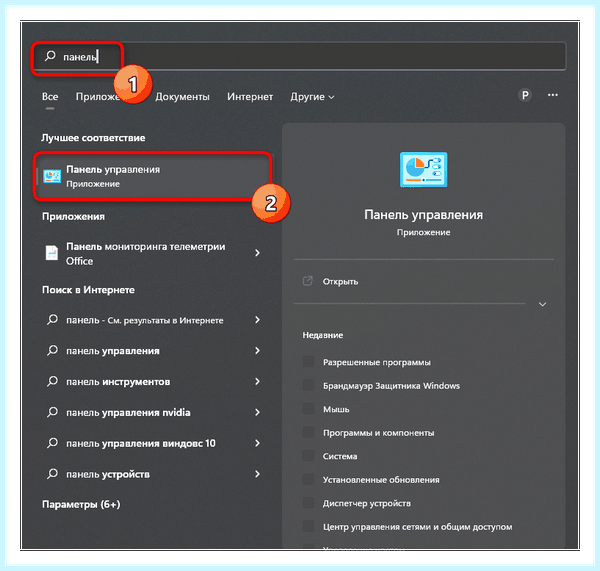Click the 'Панель управления' title in preview pane
The height and width of the screenshot is (571, 600).
[x=423, y=215]
